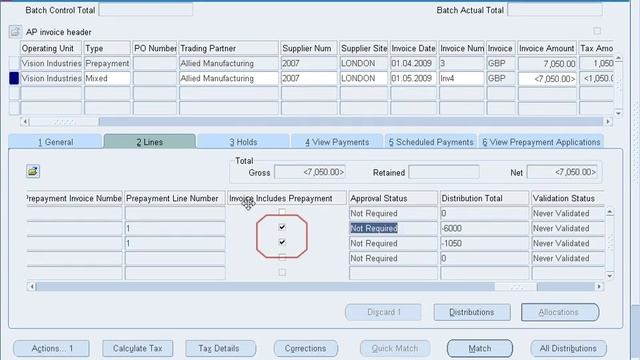Viewport: 640px width, 360px height.
Task: Click Distribution Total cell -6000
Action: coord(484,229)
